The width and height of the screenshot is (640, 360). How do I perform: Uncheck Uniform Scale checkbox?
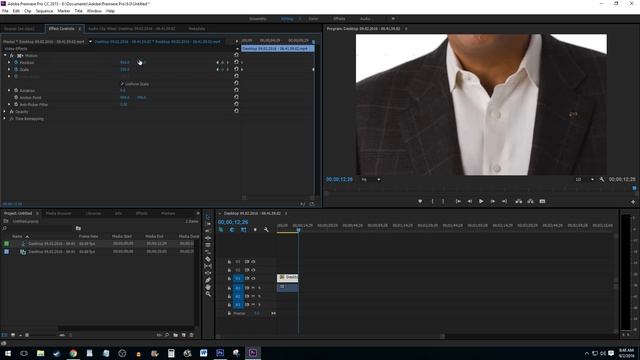[122, 84]
